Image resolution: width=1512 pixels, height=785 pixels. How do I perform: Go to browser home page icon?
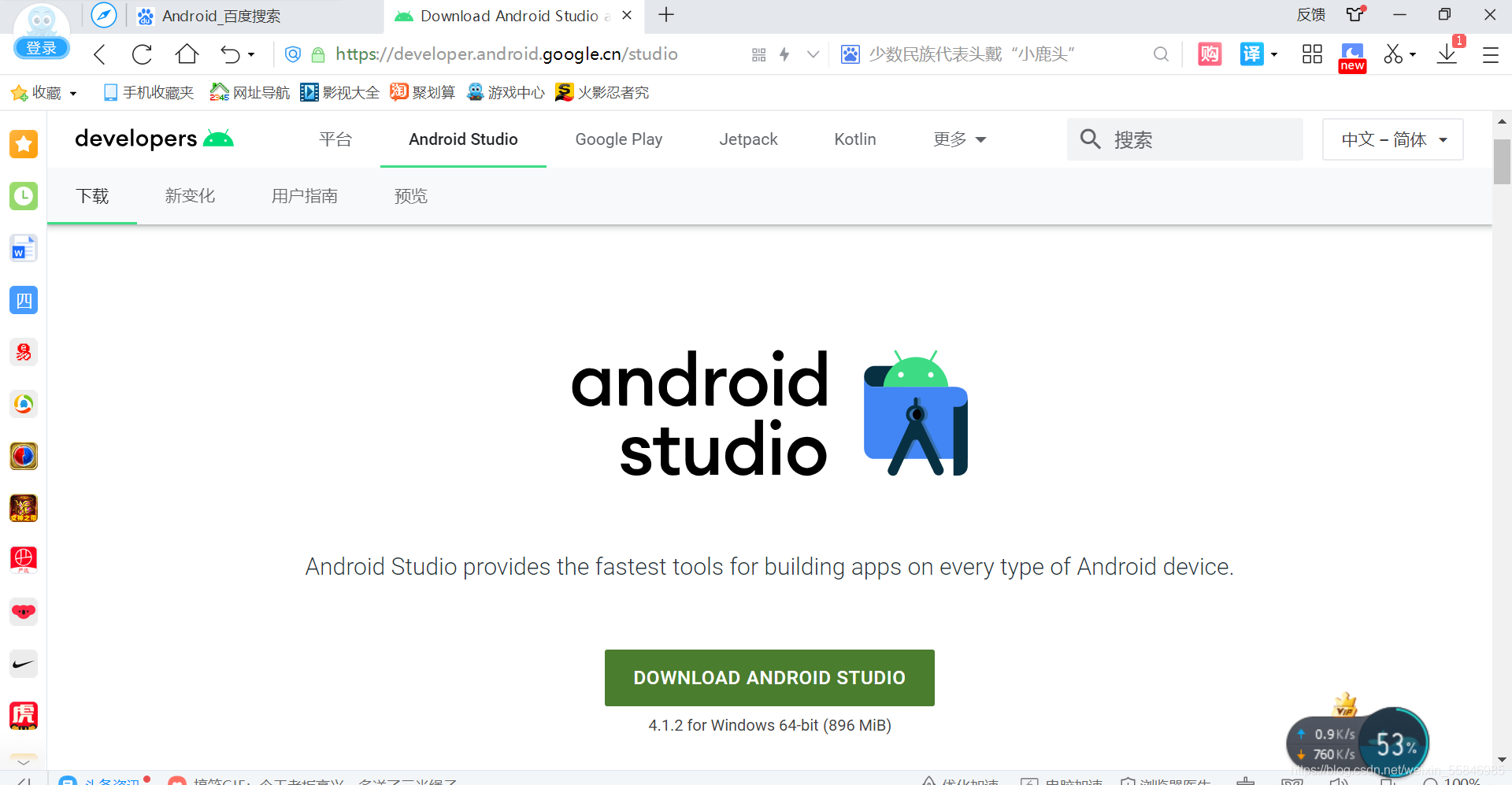click(187, 54)
